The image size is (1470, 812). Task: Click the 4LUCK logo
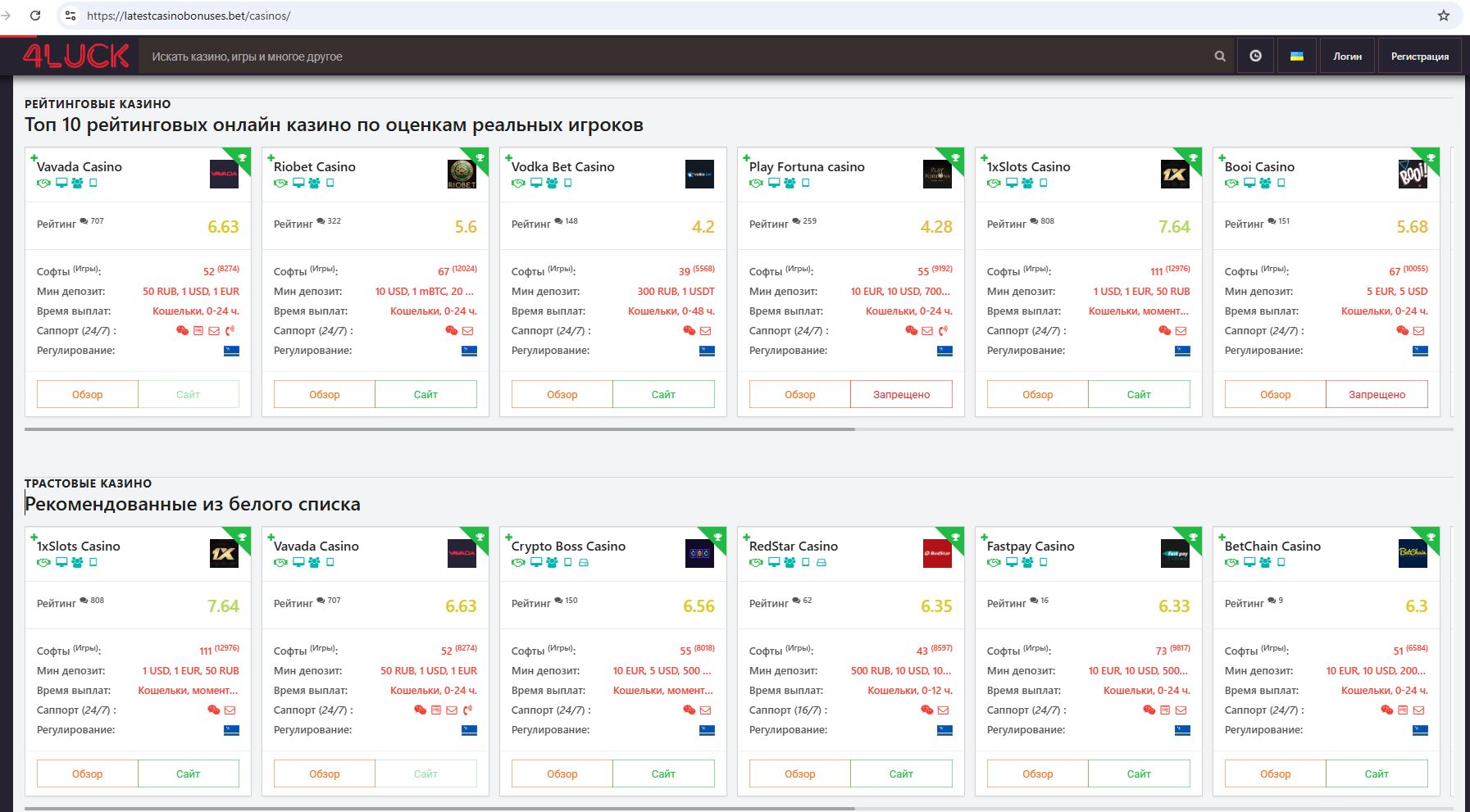pyautogui.click(x=75, y=56)
